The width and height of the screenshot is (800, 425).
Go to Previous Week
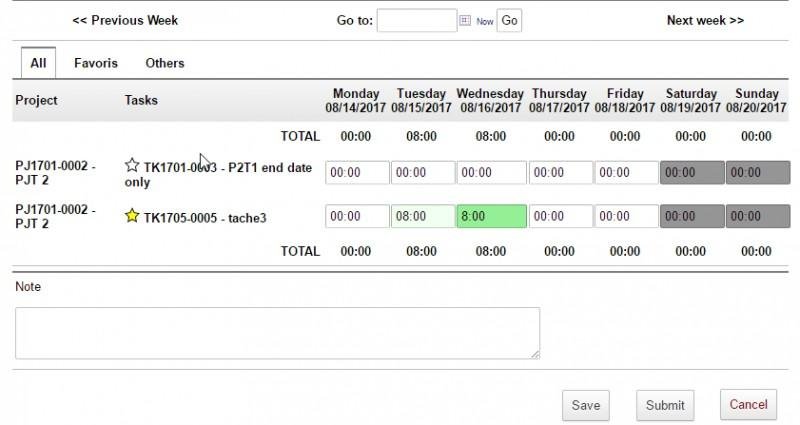click(x=125, y=20)
